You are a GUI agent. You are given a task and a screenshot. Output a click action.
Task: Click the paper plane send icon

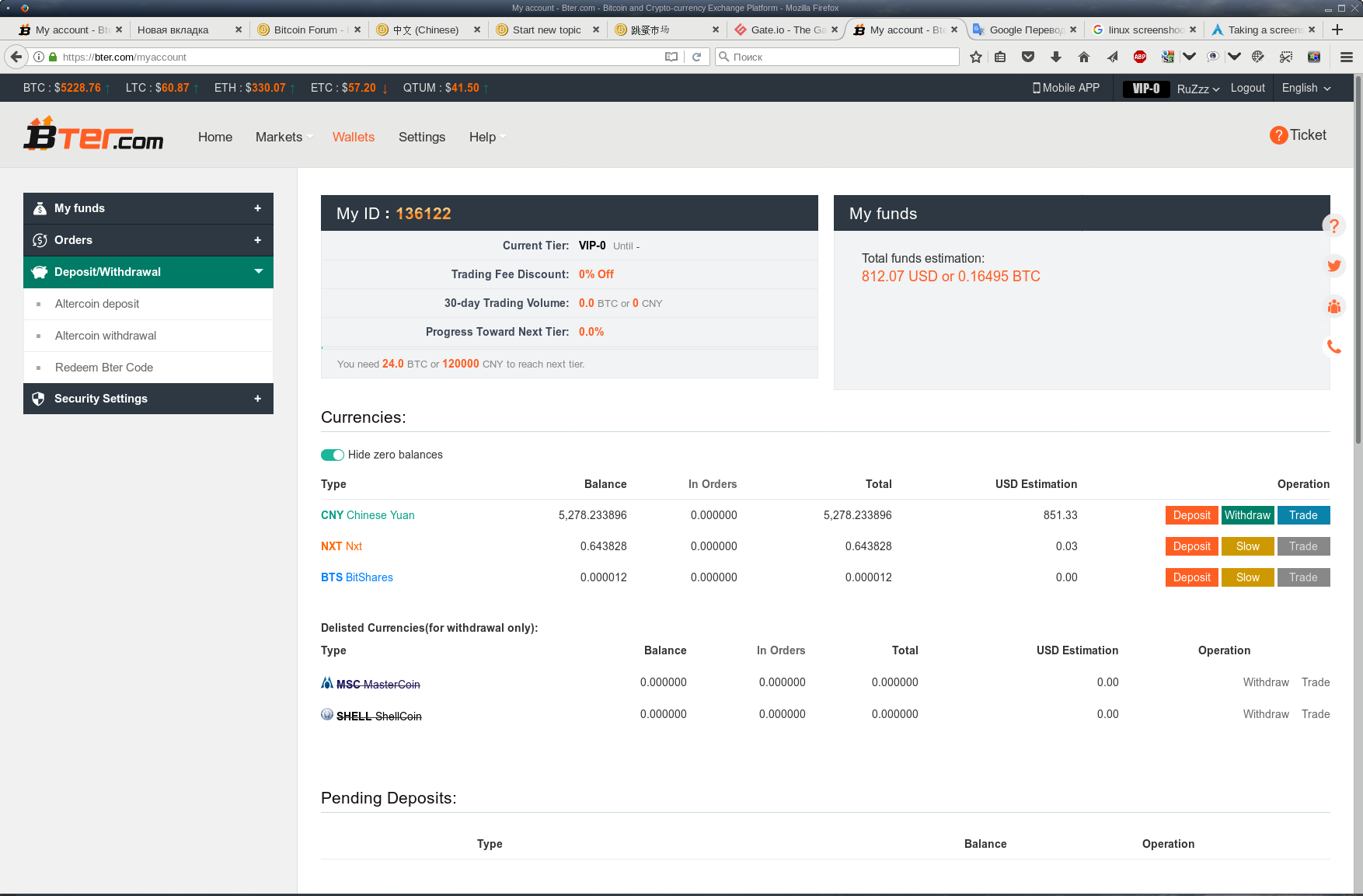[1112, 57]
